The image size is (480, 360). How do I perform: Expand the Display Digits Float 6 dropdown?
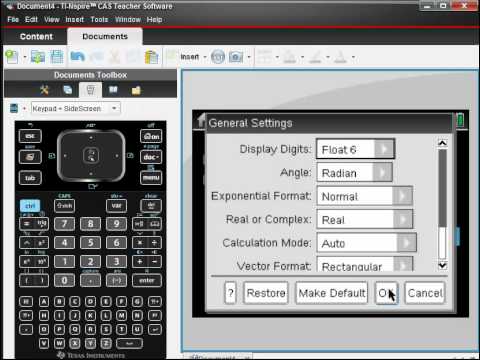pyautogui.click(x=355, y=149)
